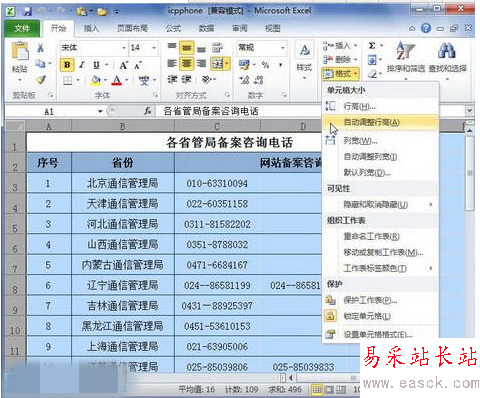Click the Delete cells button
480x398 pixels.
click(x=340, y=60)
